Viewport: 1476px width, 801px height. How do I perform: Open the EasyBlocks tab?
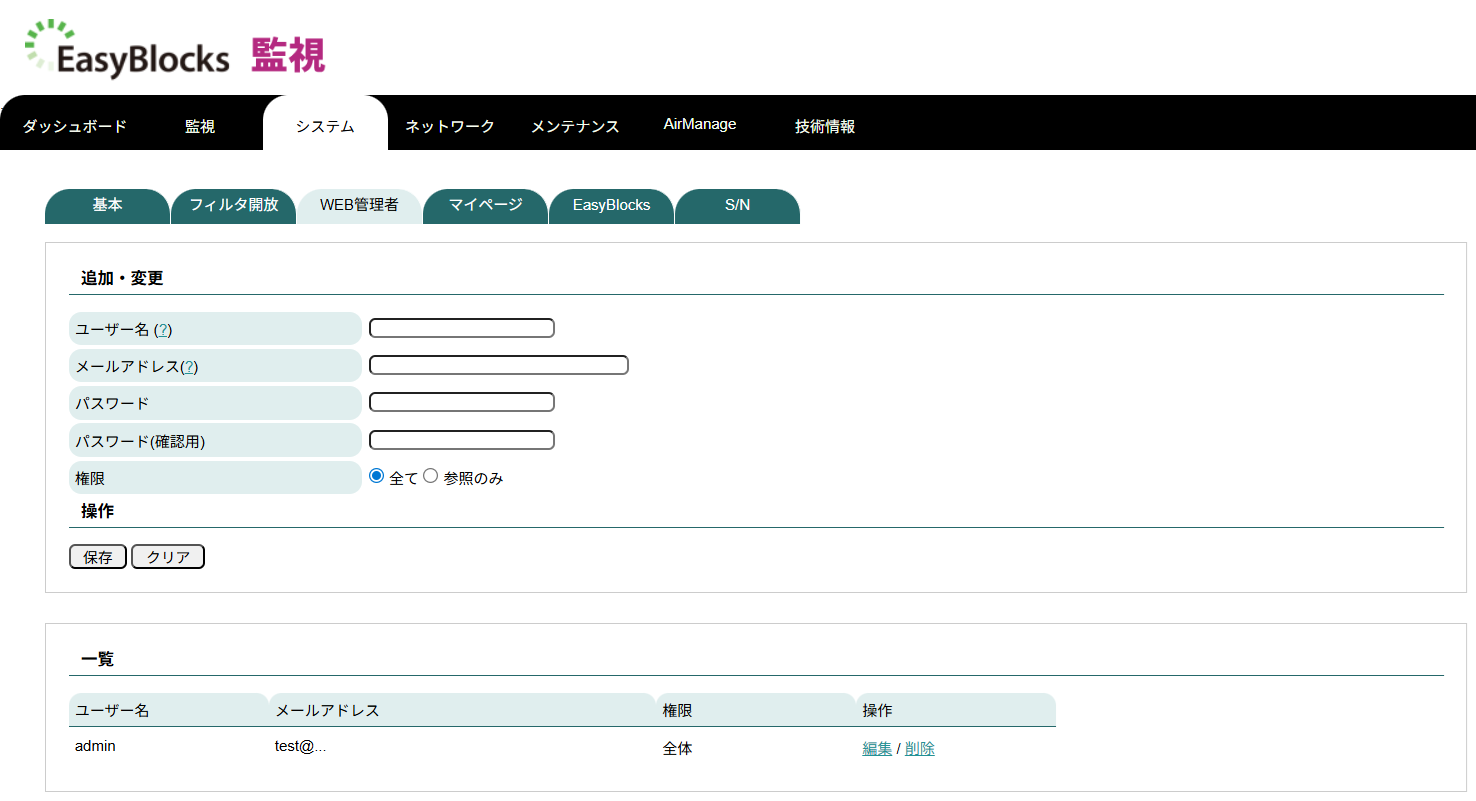coord(611,206)
